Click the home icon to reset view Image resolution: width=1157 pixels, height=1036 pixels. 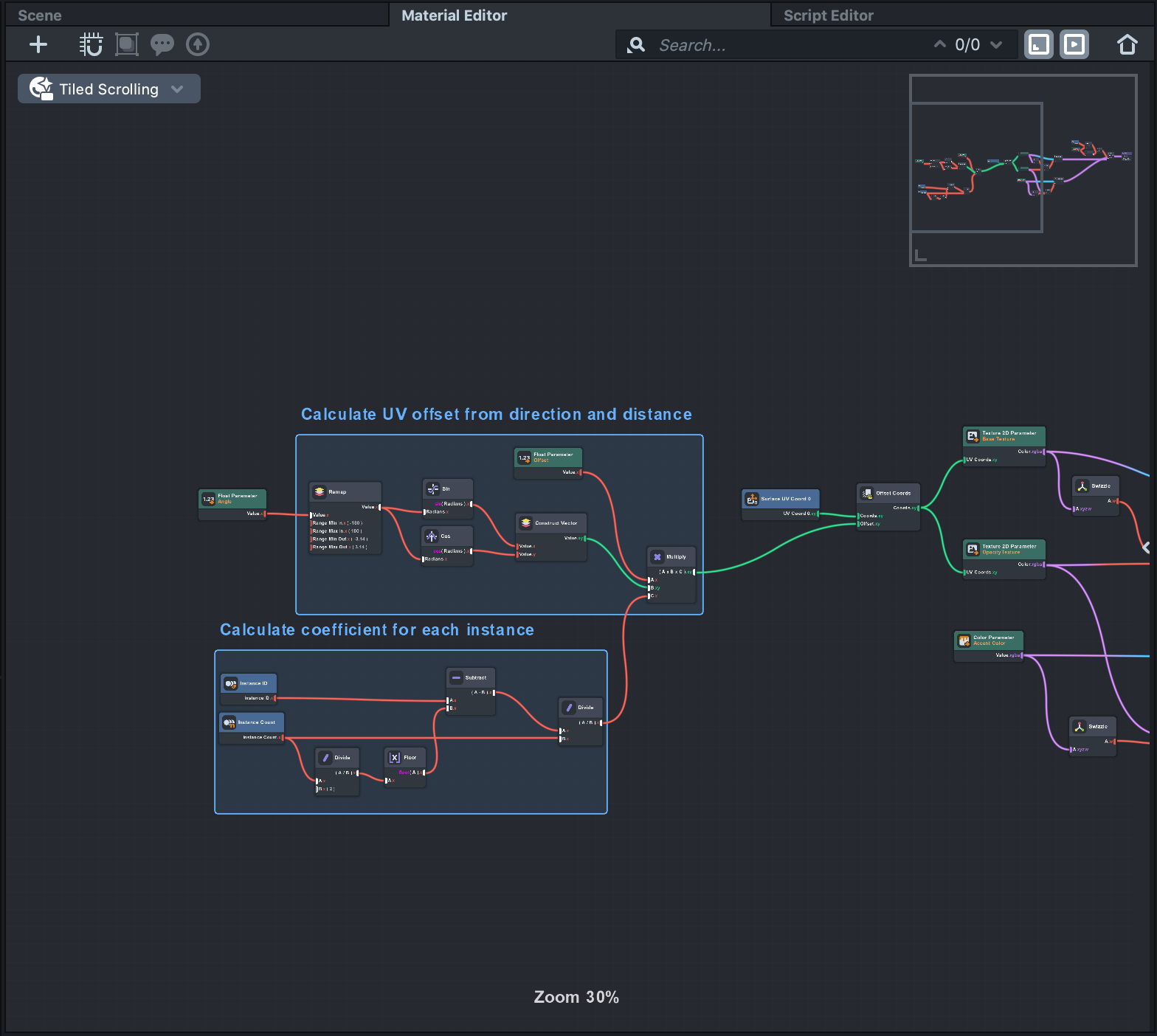[1127, 45]
